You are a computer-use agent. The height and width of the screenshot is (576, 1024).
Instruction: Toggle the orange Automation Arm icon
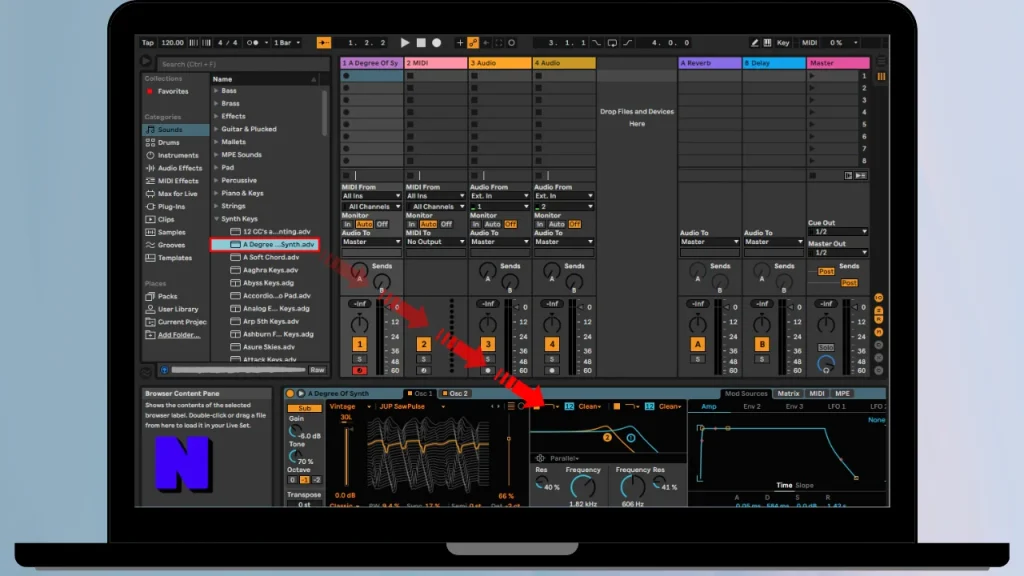(x=473, y=42)
